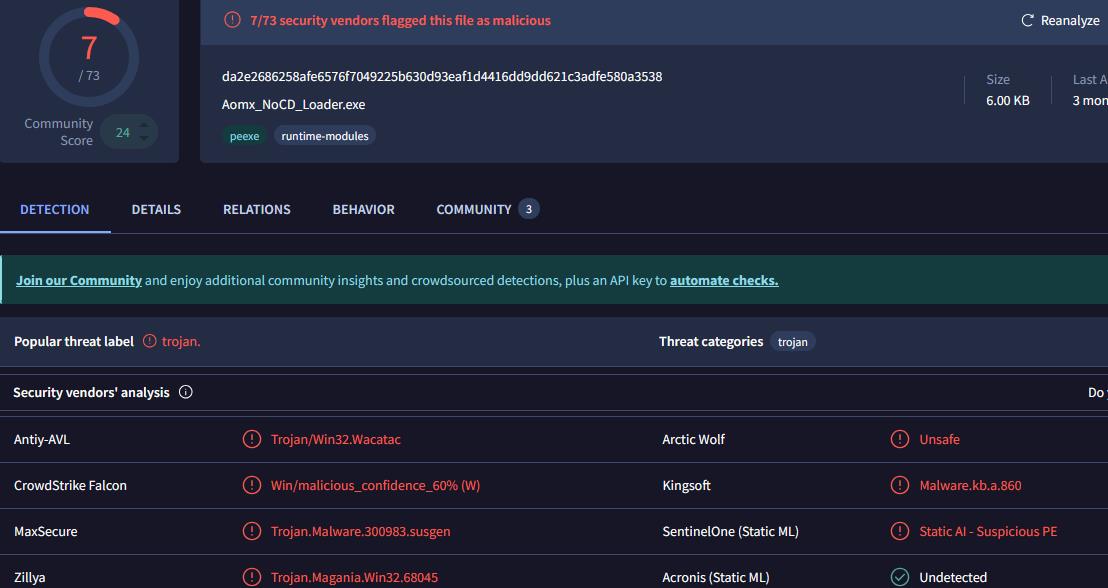
Task: Click the runtime-modules tag
Action: (x=325, y=136)
